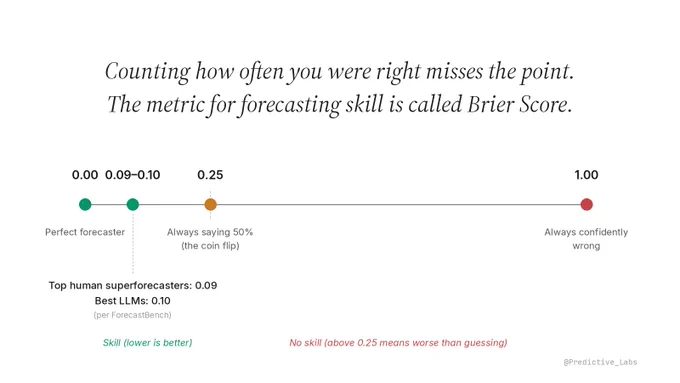680x383 pixels.
Task: Click the red No skill label
Action: (398, 343)
